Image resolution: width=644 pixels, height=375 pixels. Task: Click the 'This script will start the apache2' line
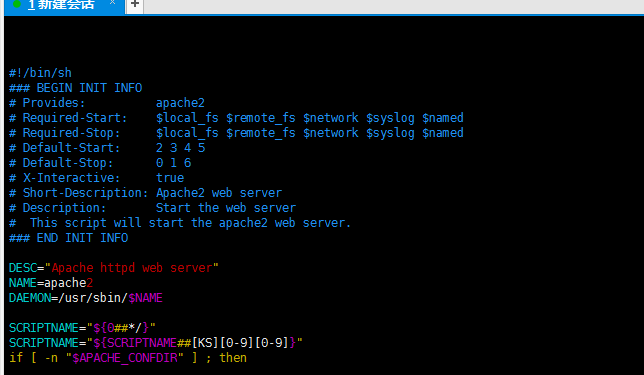(180, 223)
